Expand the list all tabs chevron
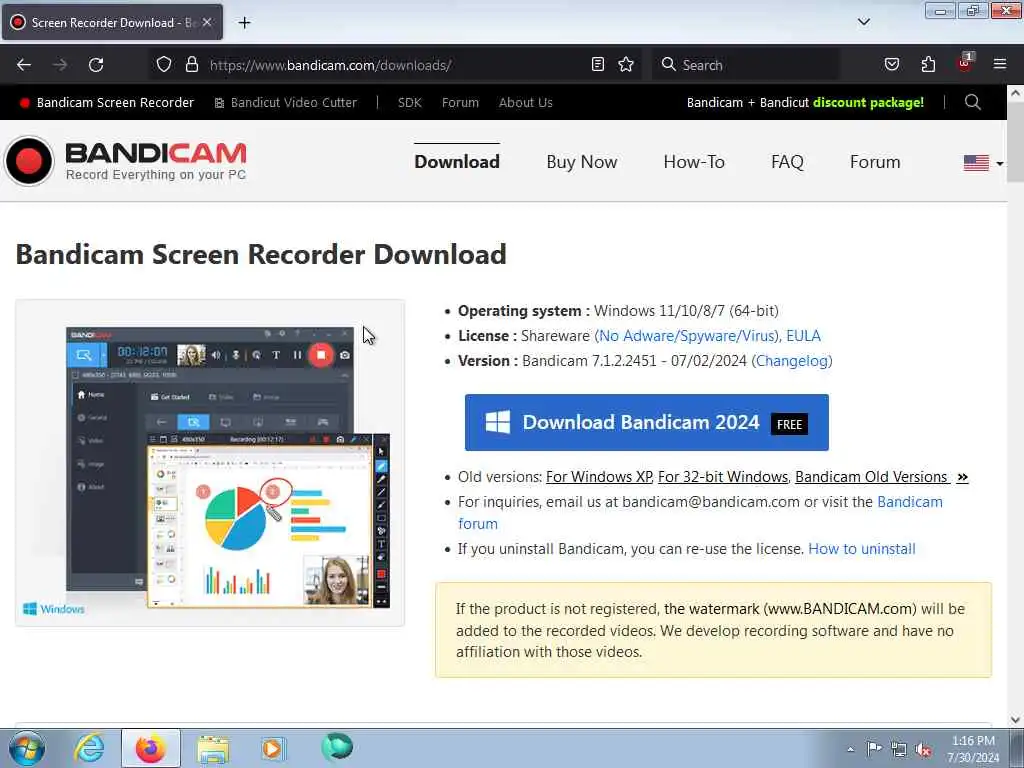Screen dimensions: 1024x768 [x=863, y=22]
